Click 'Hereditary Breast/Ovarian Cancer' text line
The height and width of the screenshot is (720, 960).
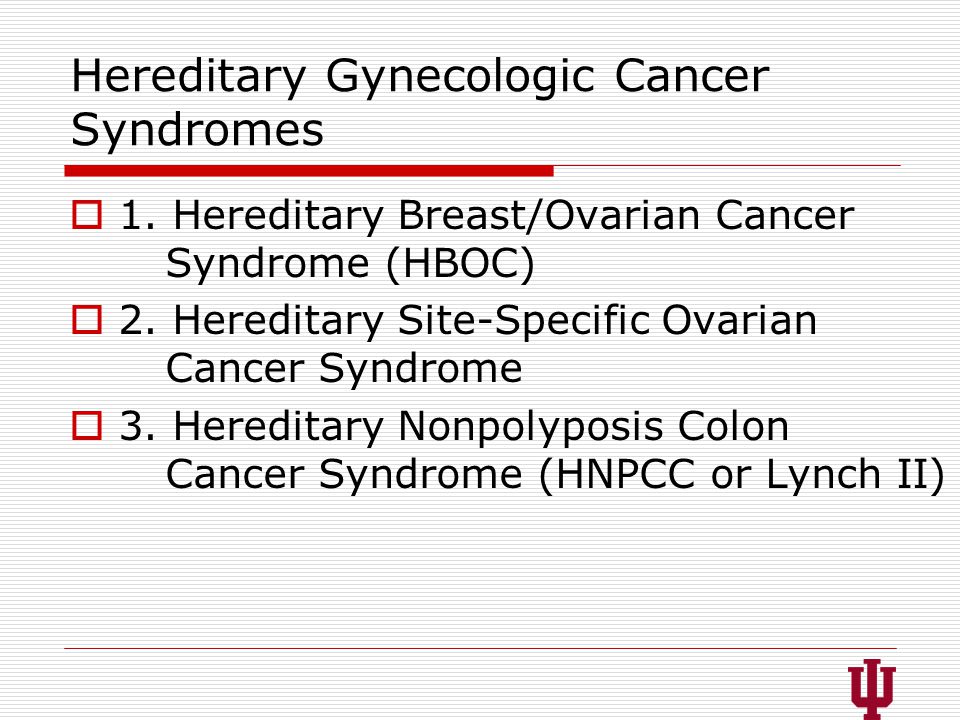click(514, 216)
